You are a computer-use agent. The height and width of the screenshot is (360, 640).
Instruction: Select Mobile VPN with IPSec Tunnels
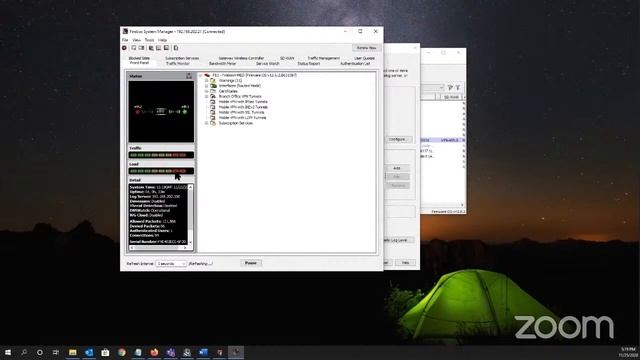tap(243, 102)
